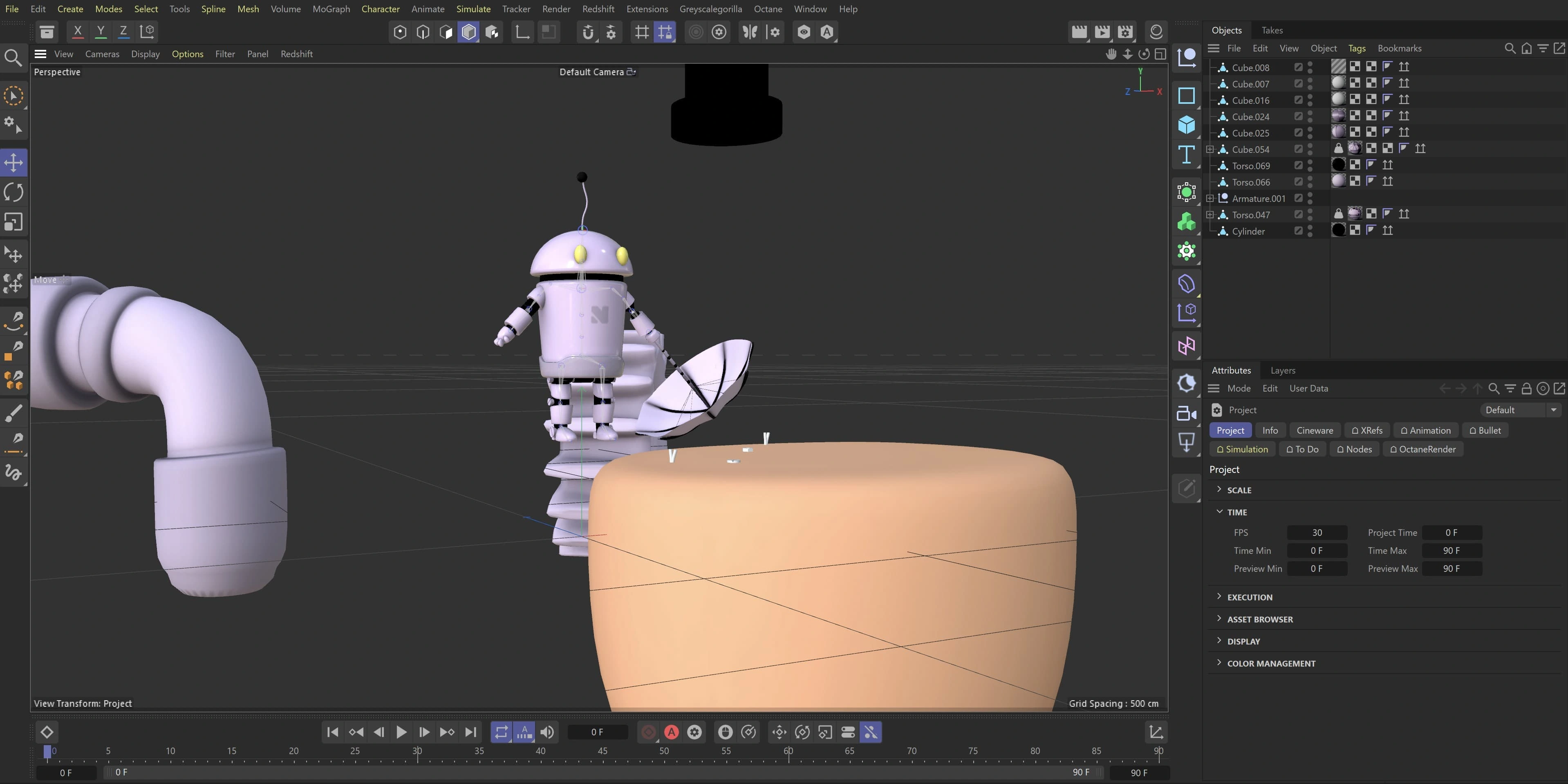Image resolution: width=1568 pixels, height=784 pixels.
Task: Select the Scale tool
Action: 13,222
